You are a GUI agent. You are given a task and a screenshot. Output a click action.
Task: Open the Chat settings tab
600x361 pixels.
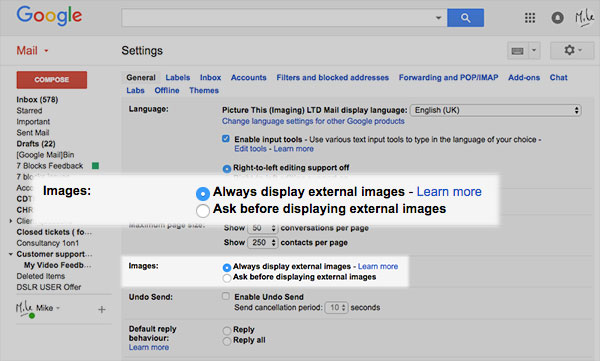coord(558,78)
